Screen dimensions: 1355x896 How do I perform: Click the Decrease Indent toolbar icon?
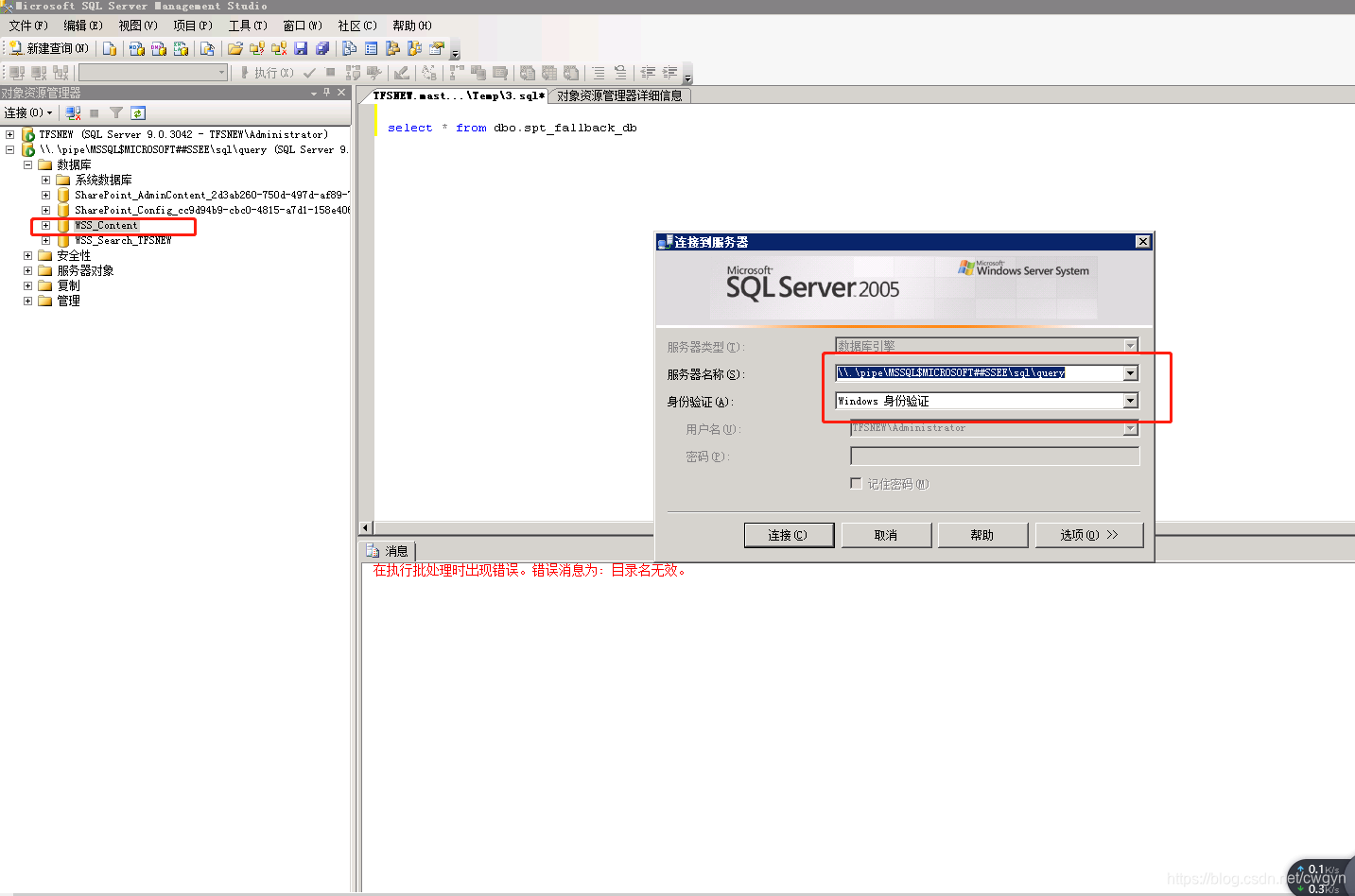click(648, 73)
